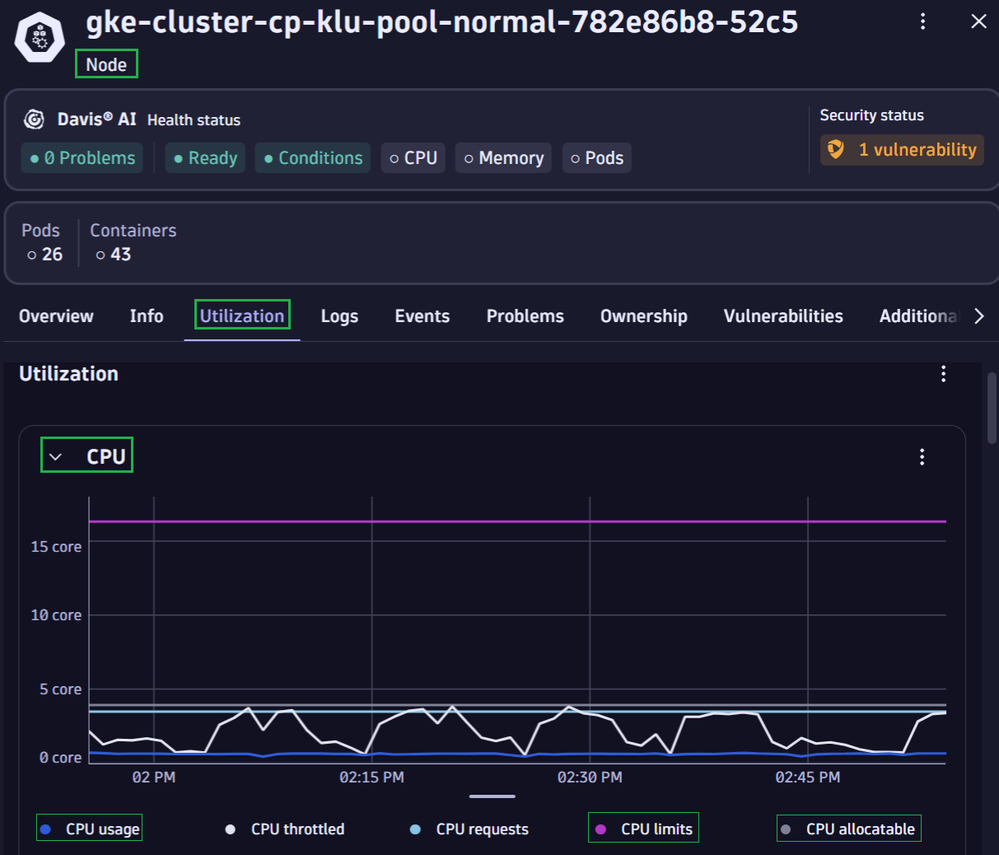This screenshot has height=855, width=999.
Task: Click the vulnerability shield icon
Action: click(834, 150)
